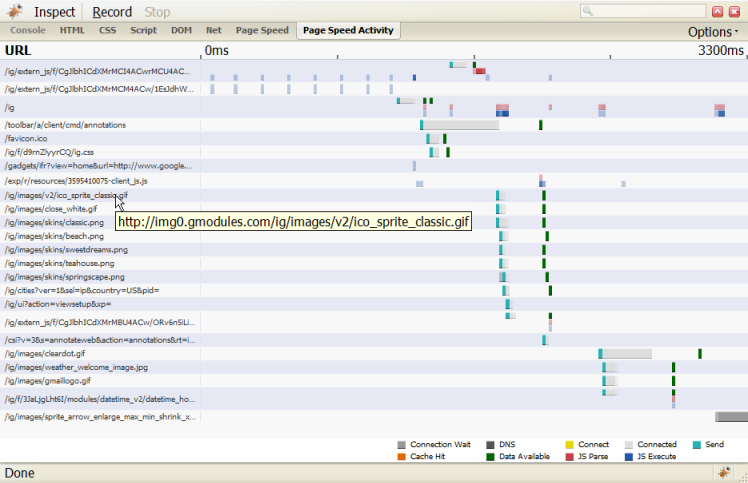Click the Connection Wait legend swatch
Image resolution: width=748 pixels, height=483 pixels.
(401, 444)
